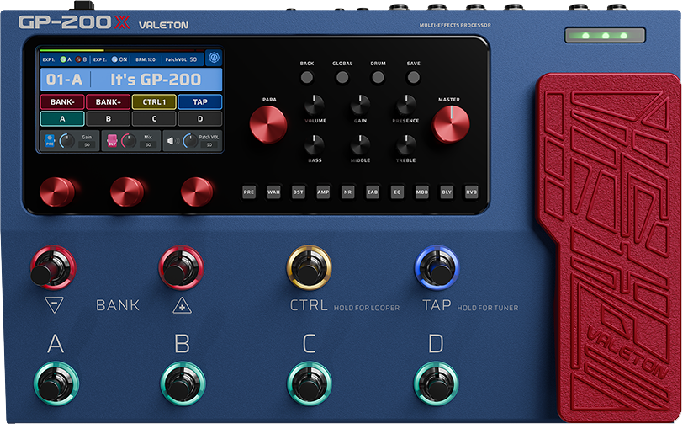Screen dimensions: 682x424
Task: Click footswitch B
Action: pyautogui.click(x=183, y=383)
